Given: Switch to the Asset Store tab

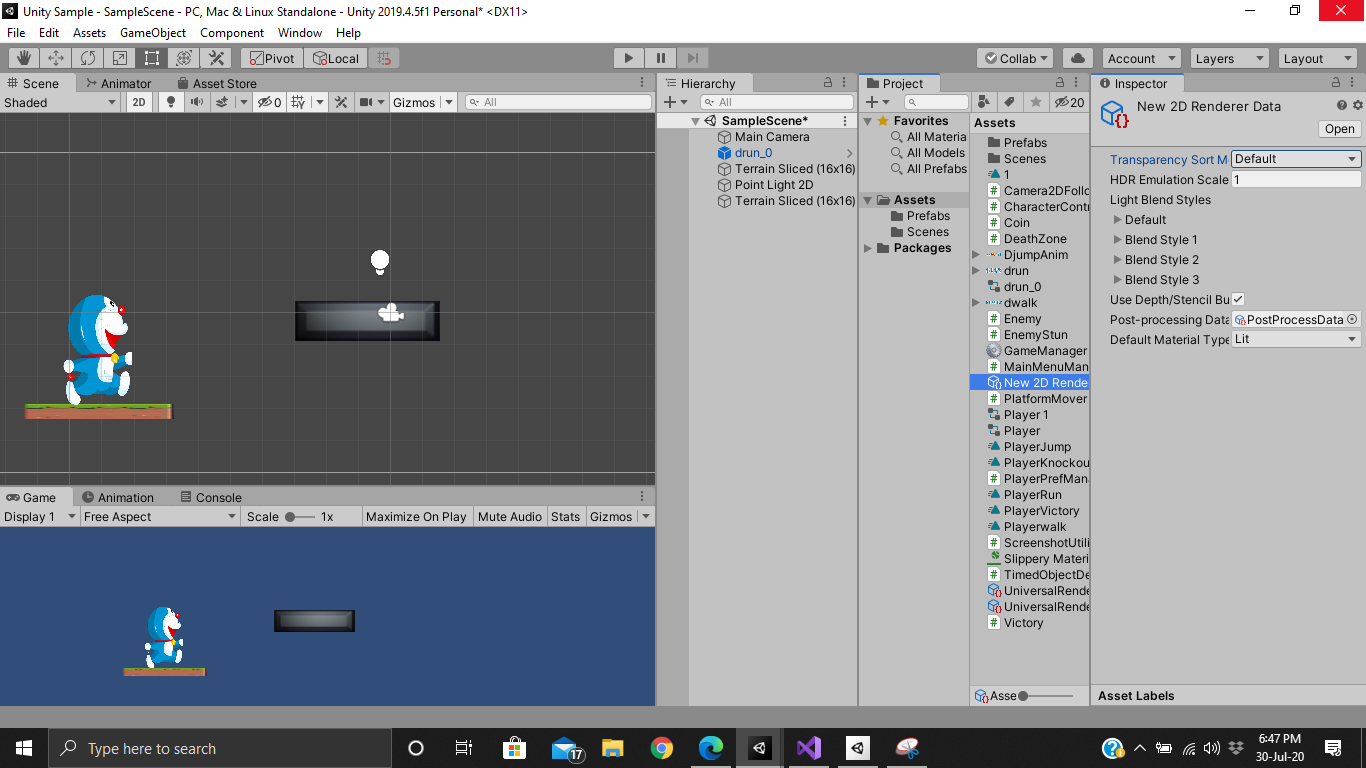Looking at the screenshot, I should (217, 83).
